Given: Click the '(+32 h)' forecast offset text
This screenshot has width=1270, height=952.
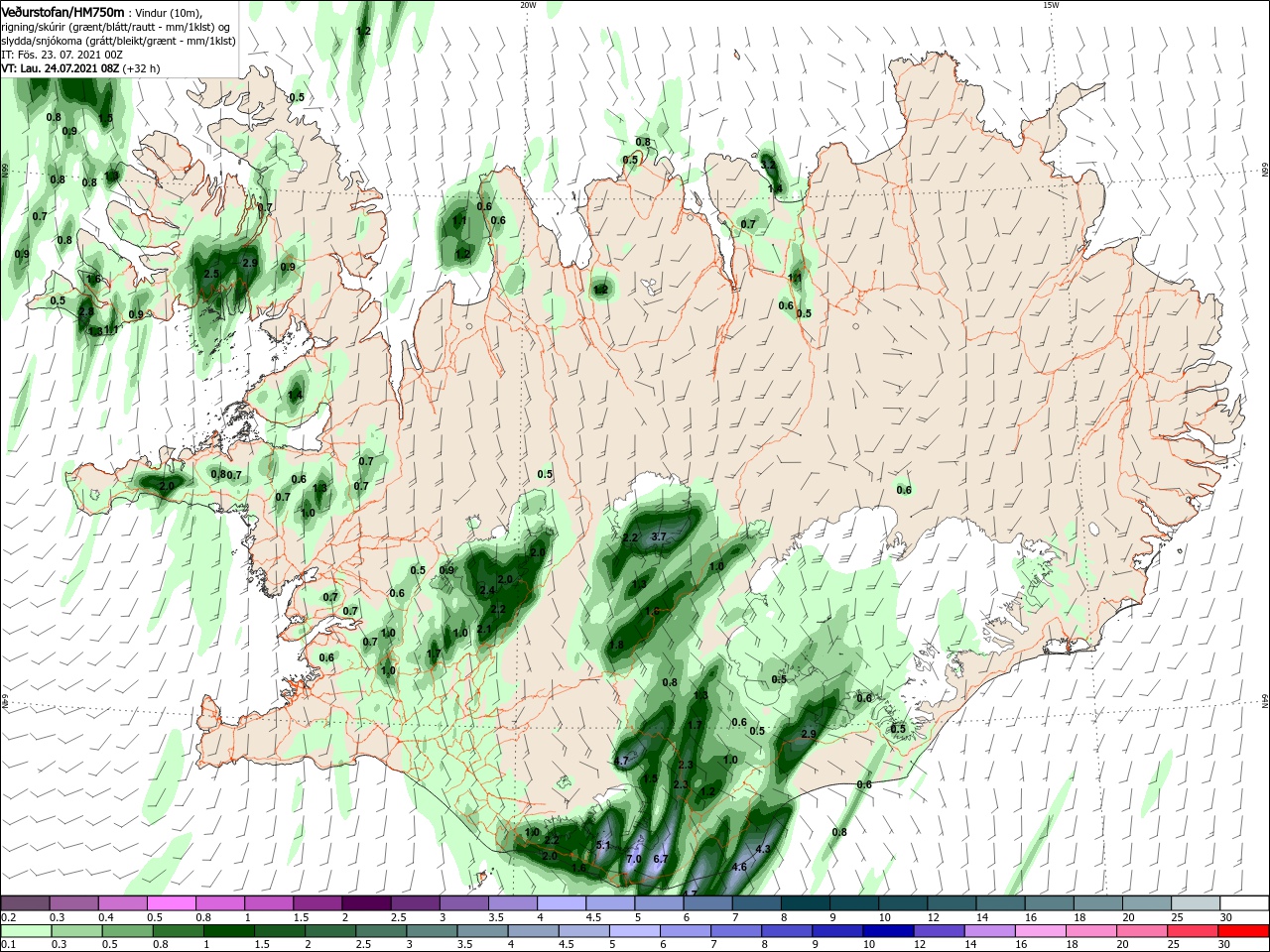Looking at the screenshot, I should tap(141, 68).
